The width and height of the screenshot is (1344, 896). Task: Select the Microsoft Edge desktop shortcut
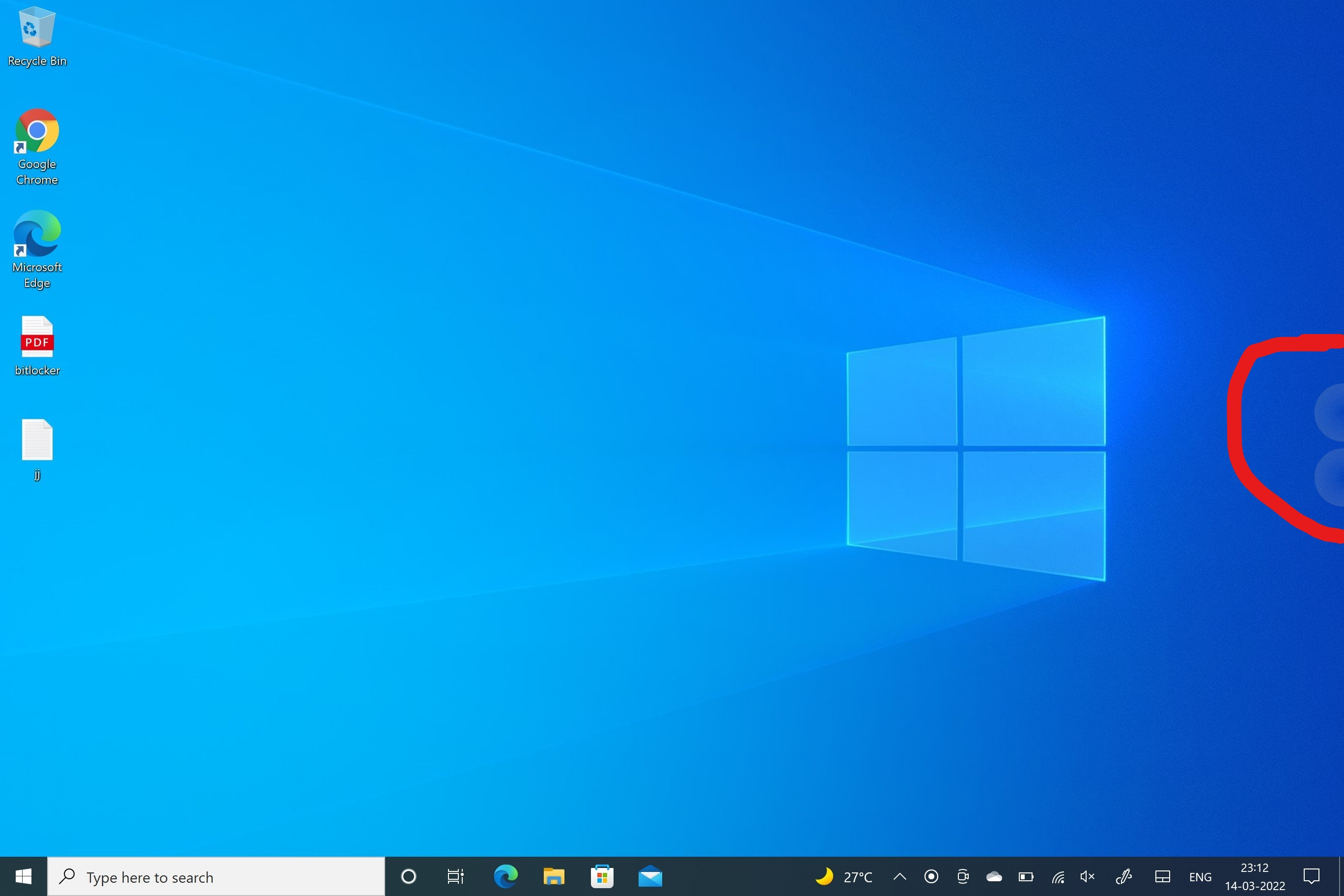(x=37, y=249)
